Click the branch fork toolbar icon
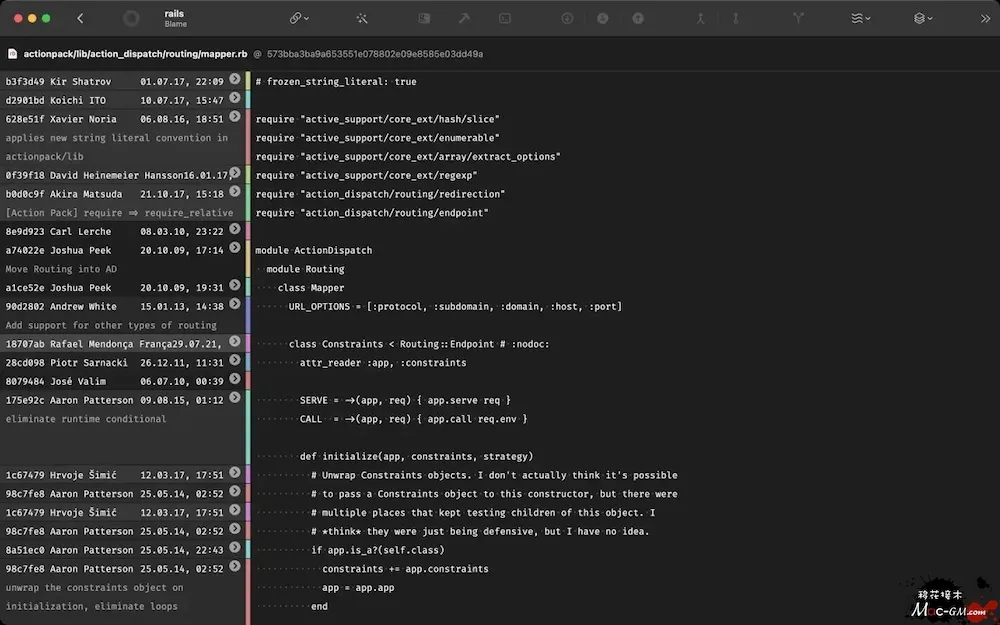The height and width of the screenshot is (625, 1000). coord(798,18)
